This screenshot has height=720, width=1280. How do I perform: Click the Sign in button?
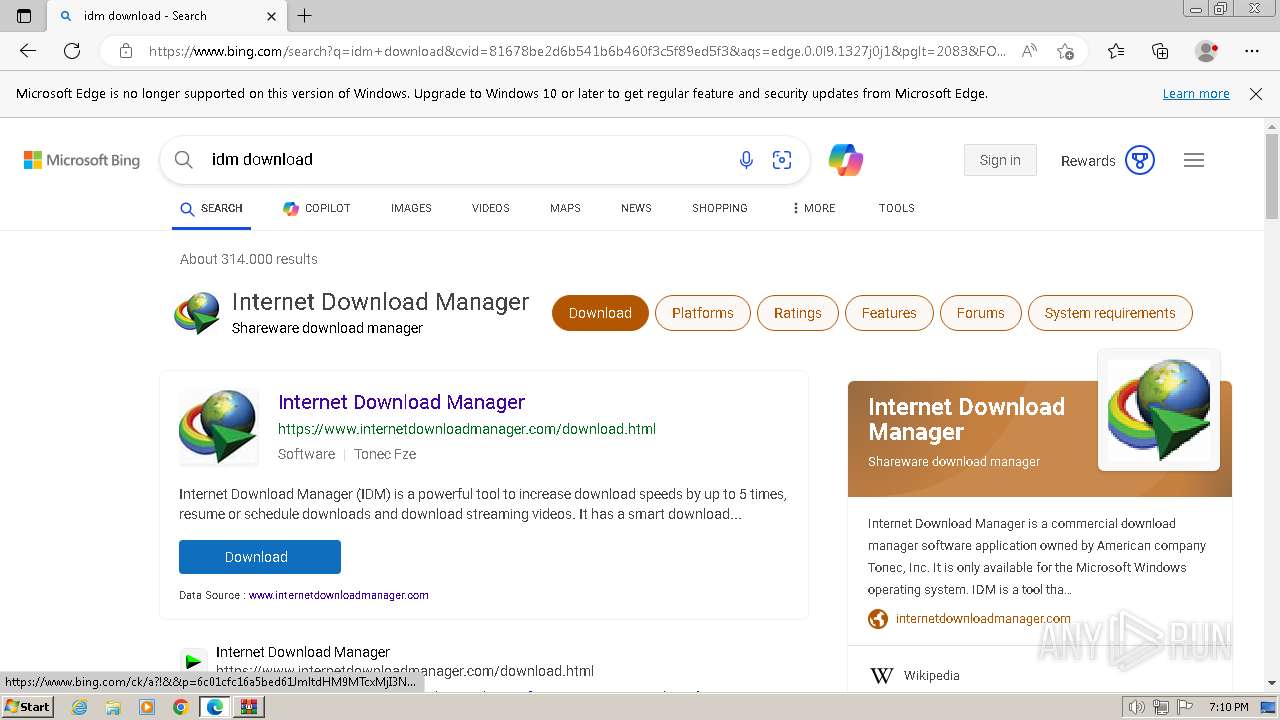(x=1000, y=160)
